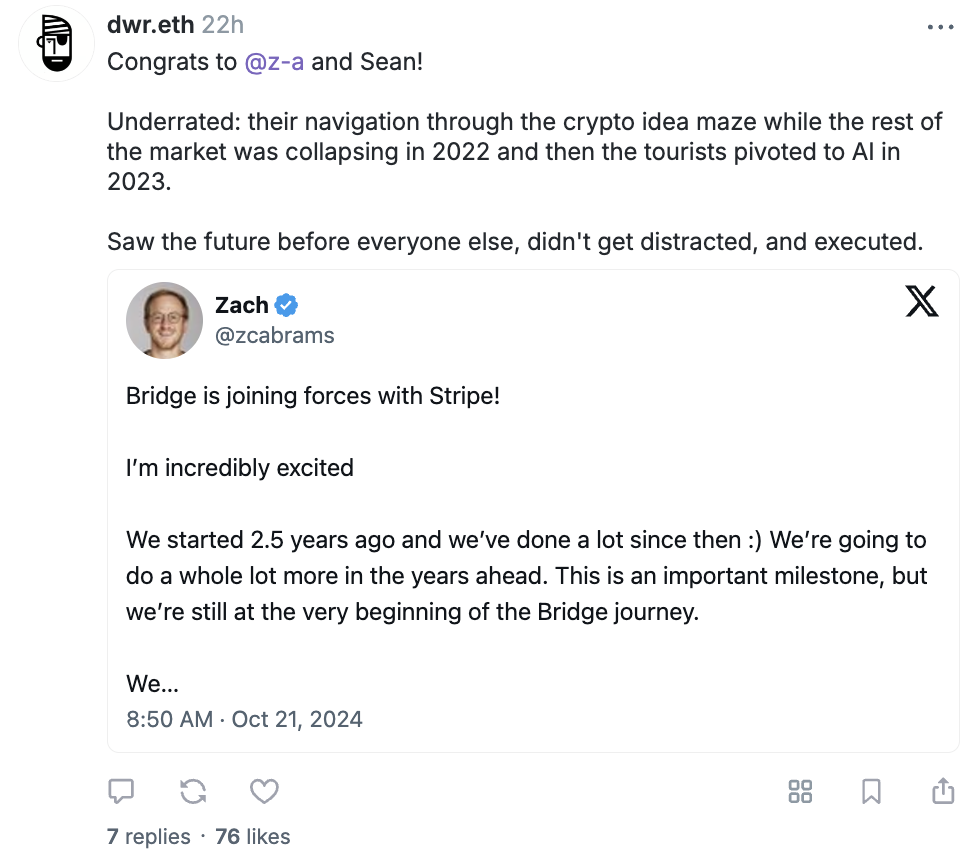Open @zcabrams profile handle
Image resolution: width=980 pixels, height=866 pixels.
tap(274, 335)
